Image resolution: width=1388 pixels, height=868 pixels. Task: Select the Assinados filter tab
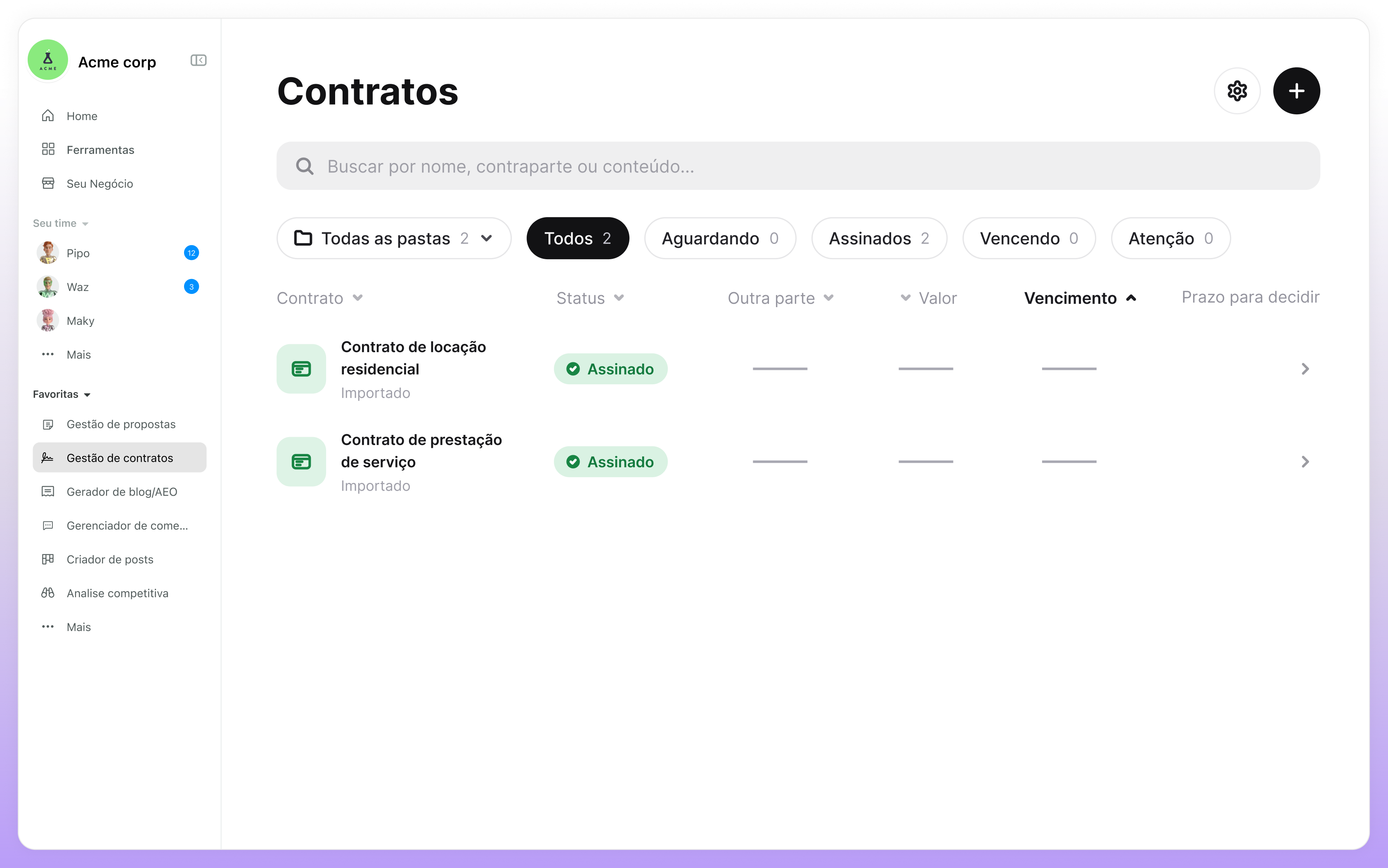(x=879, y=238)
